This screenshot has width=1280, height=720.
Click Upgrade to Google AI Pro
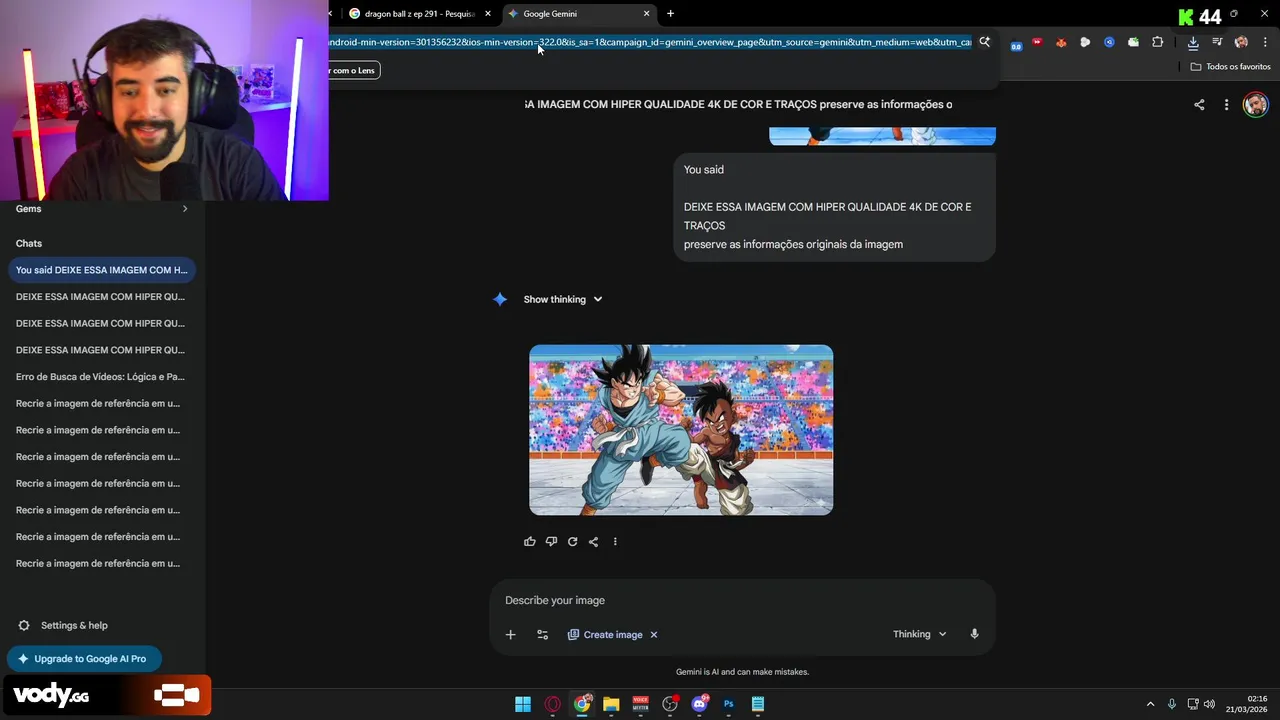84,659
